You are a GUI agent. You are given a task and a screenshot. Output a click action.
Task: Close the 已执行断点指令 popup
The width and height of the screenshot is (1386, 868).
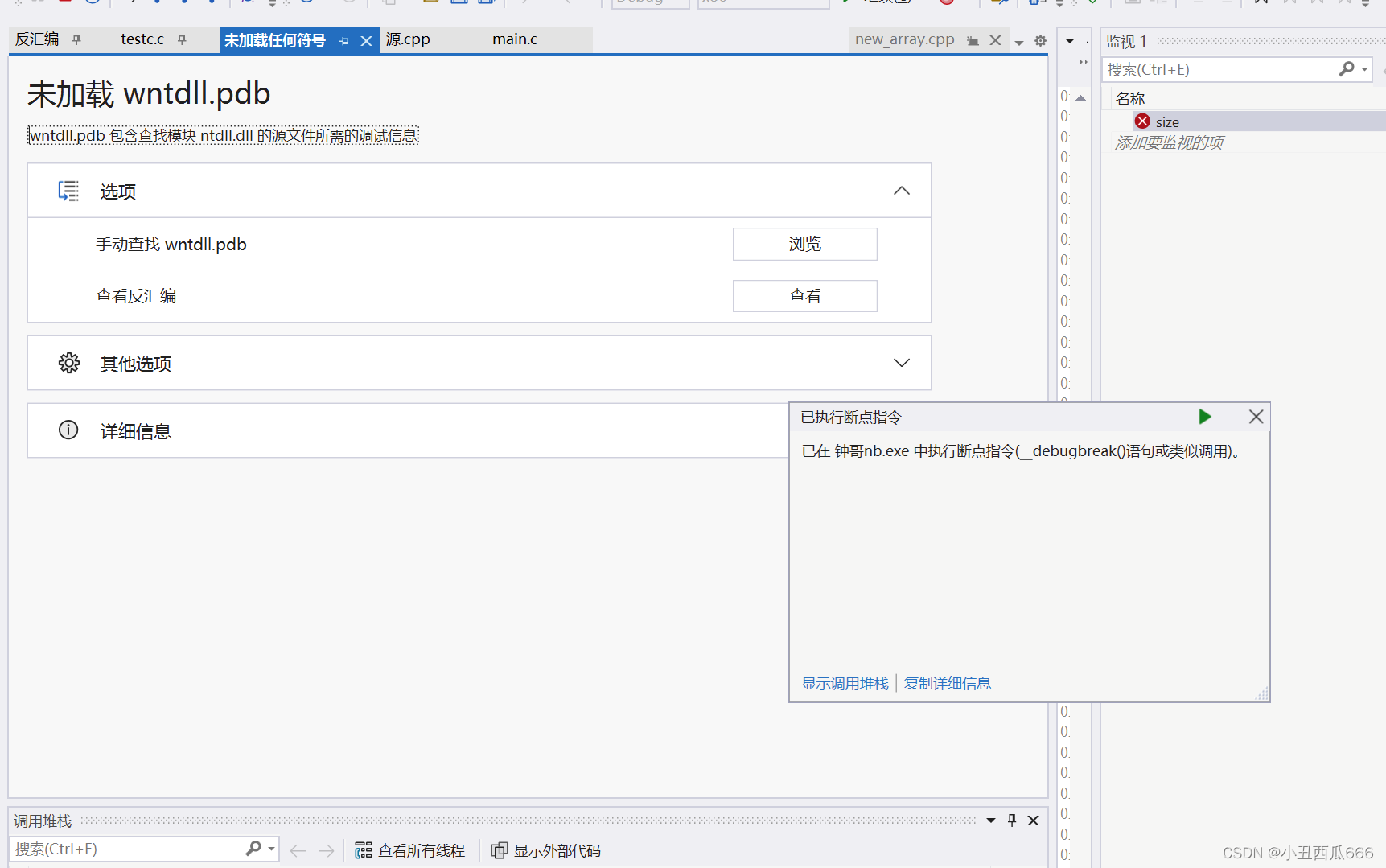[1256, 417]
